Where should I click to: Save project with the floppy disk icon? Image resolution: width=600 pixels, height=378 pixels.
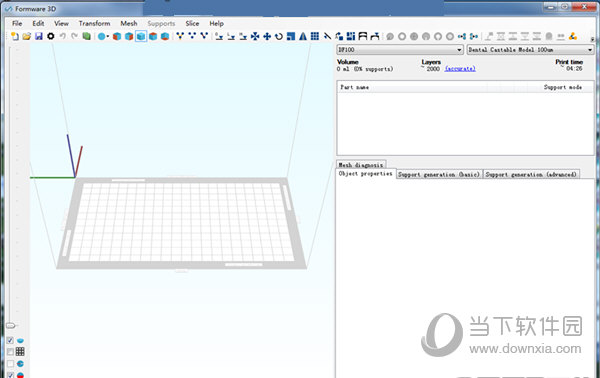pos(39,36)
